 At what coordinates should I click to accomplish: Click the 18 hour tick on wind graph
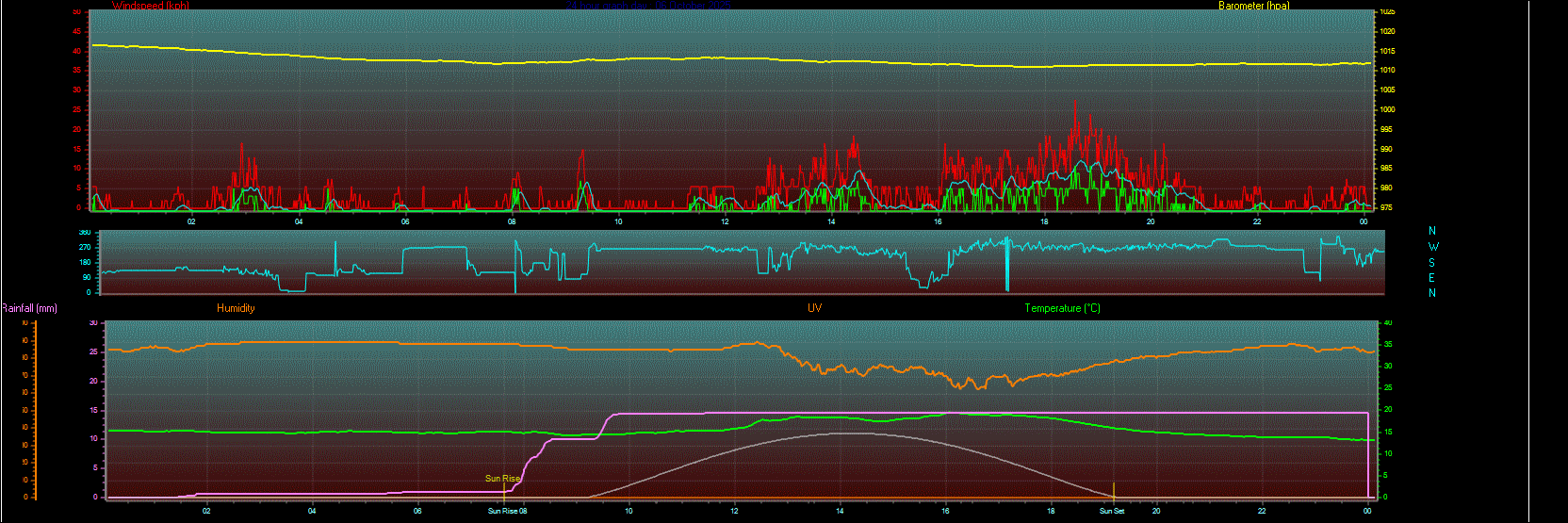click(1044, 221)
